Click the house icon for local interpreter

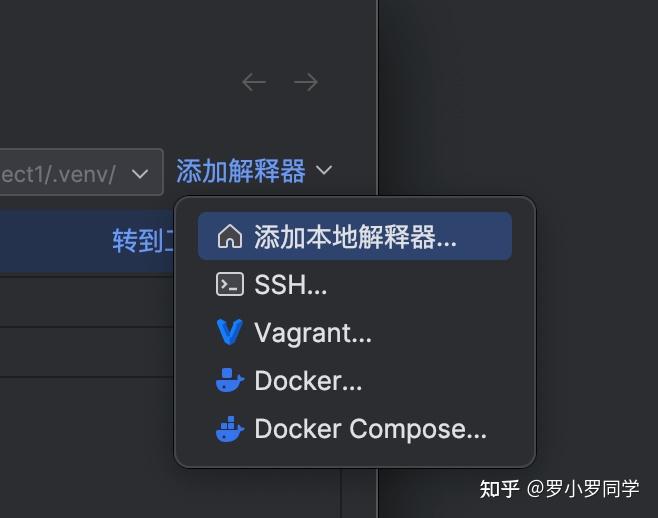coord(230,236)
